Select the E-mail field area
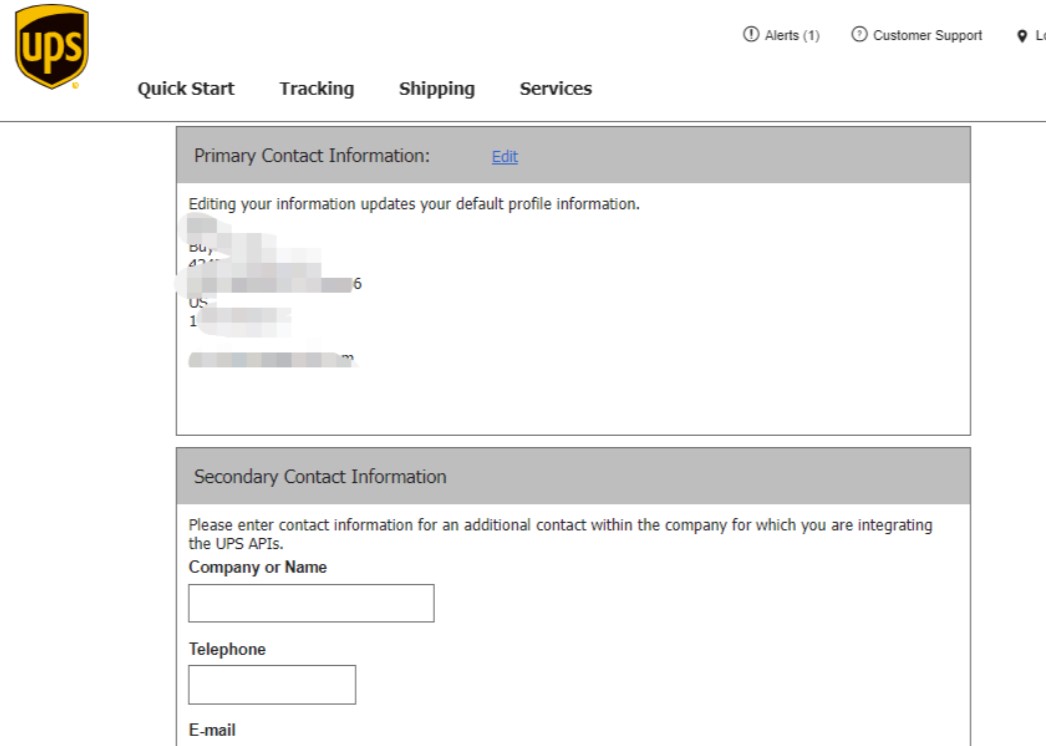Image resolution: width=1046 pixels, height=746 pixels. (x=212, y=730)
